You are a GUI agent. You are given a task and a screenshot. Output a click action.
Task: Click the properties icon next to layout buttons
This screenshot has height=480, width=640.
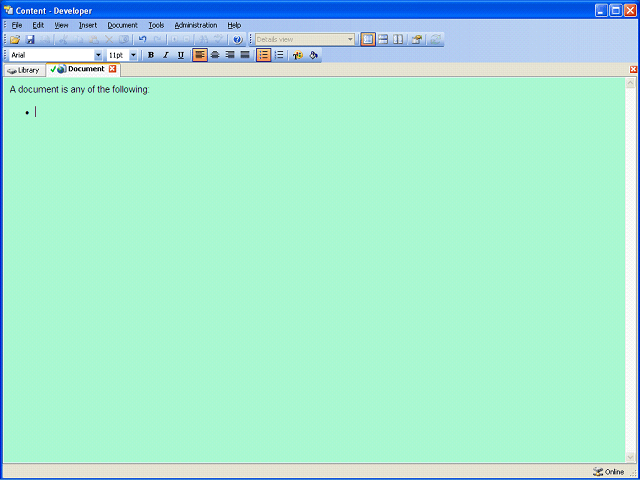pos(416,40)
